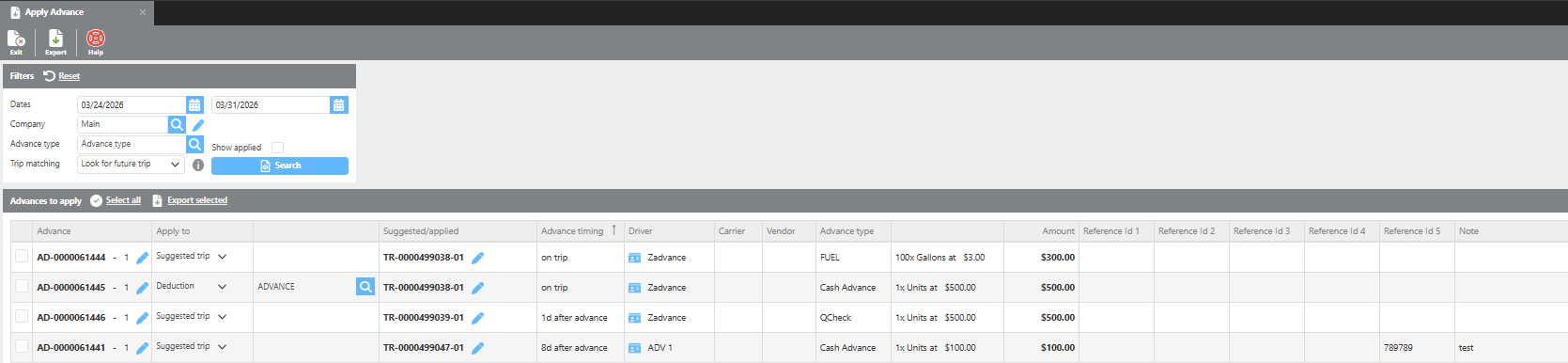This screenshot has height=363, width=1568.
Task: Select checkbox for AD-0000061444
Action: (x=22, y=256)
